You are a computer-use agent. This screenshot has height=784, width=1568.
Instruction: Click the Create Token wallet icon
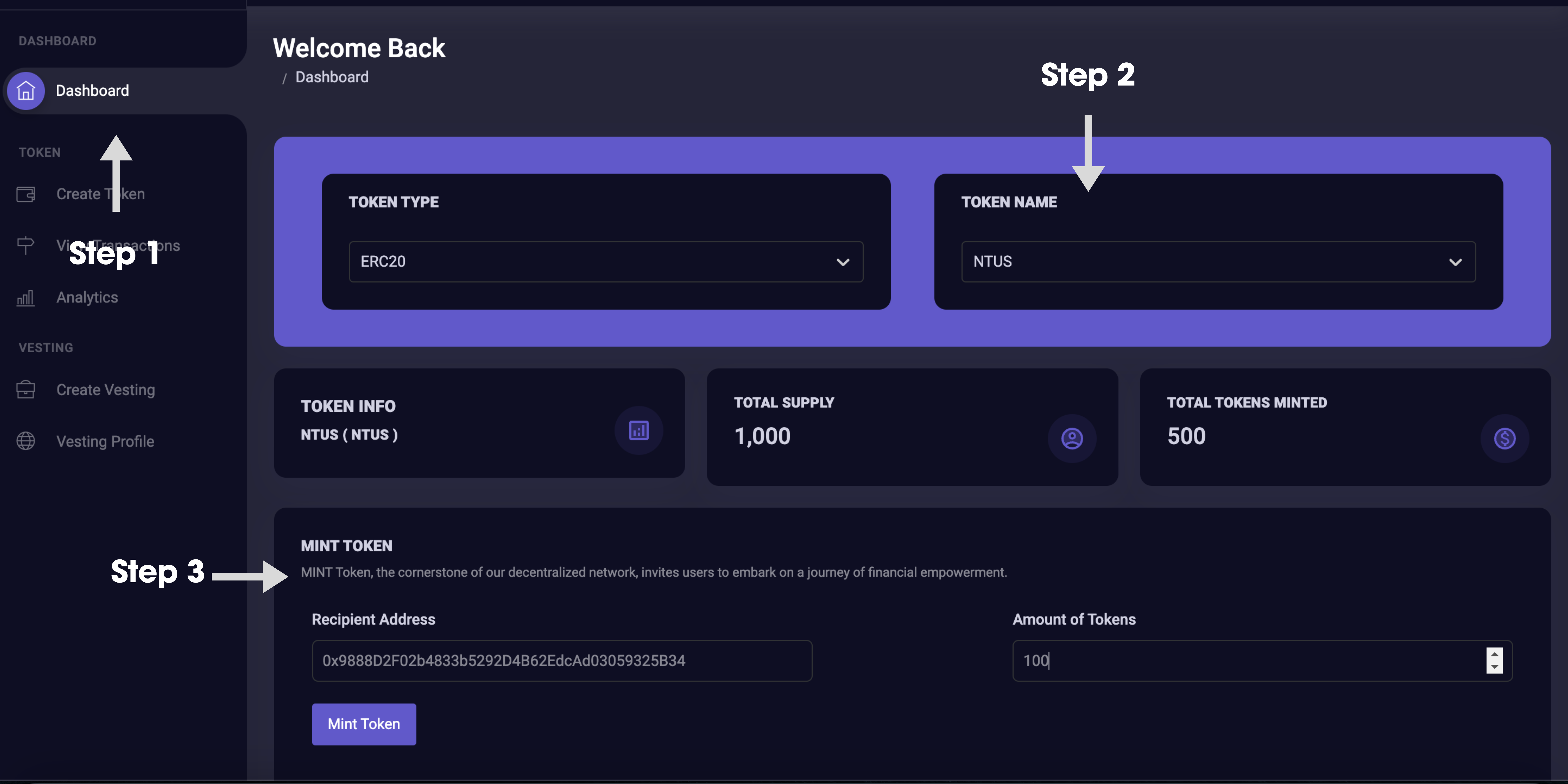(26, 194)
